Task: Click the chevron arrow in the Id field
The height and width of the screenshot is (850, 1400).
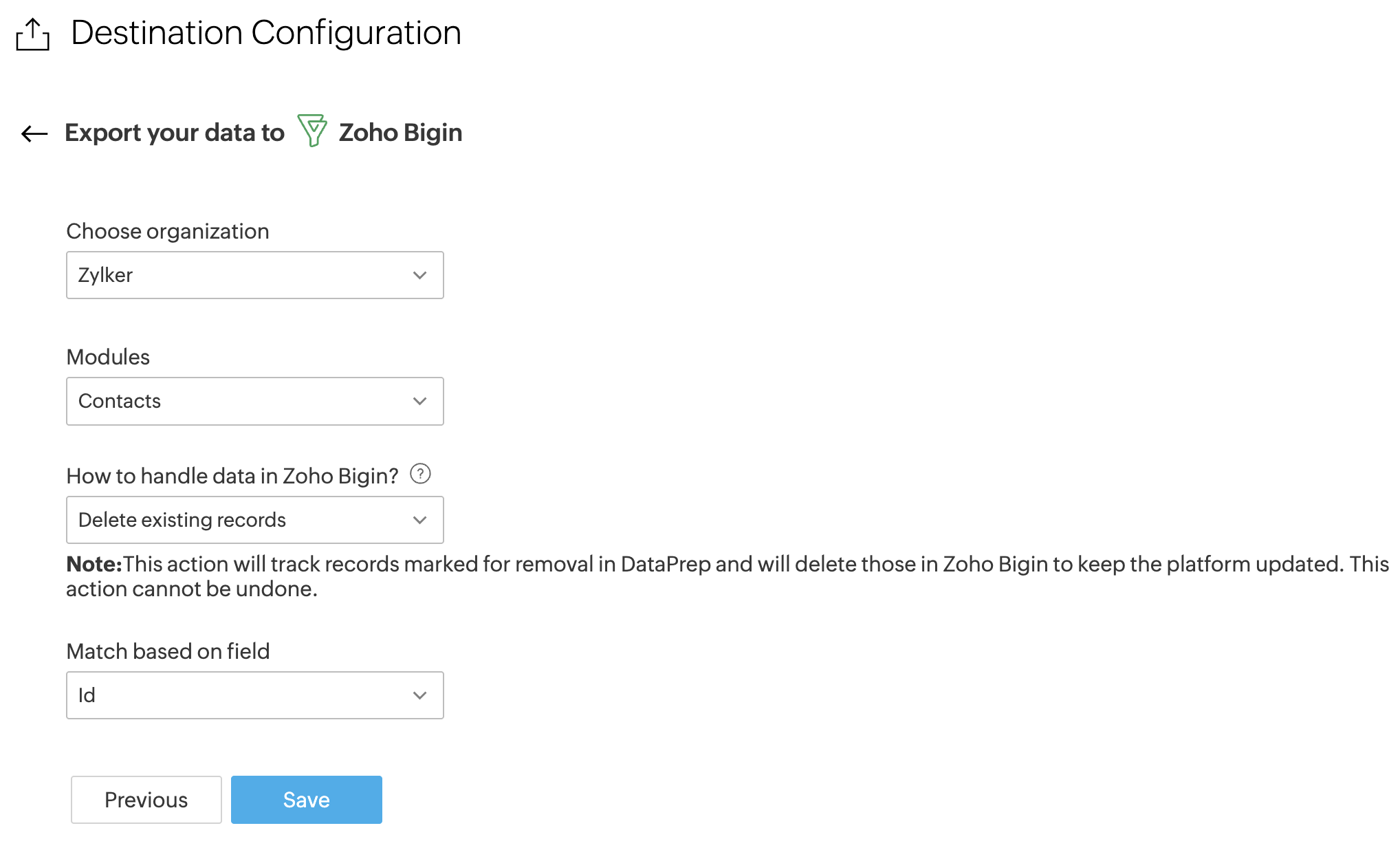Action: pos(420,695)
